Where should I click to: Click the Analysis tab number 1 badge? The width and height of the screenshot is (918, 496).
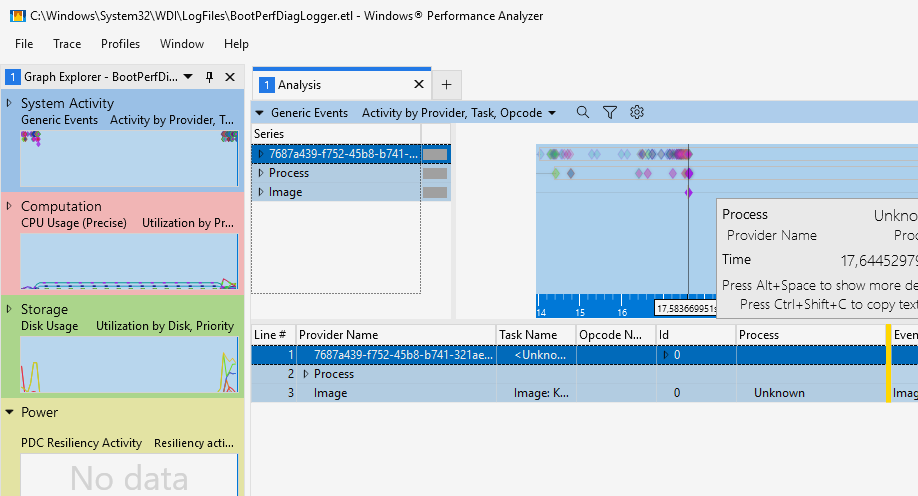click(266, 85)
